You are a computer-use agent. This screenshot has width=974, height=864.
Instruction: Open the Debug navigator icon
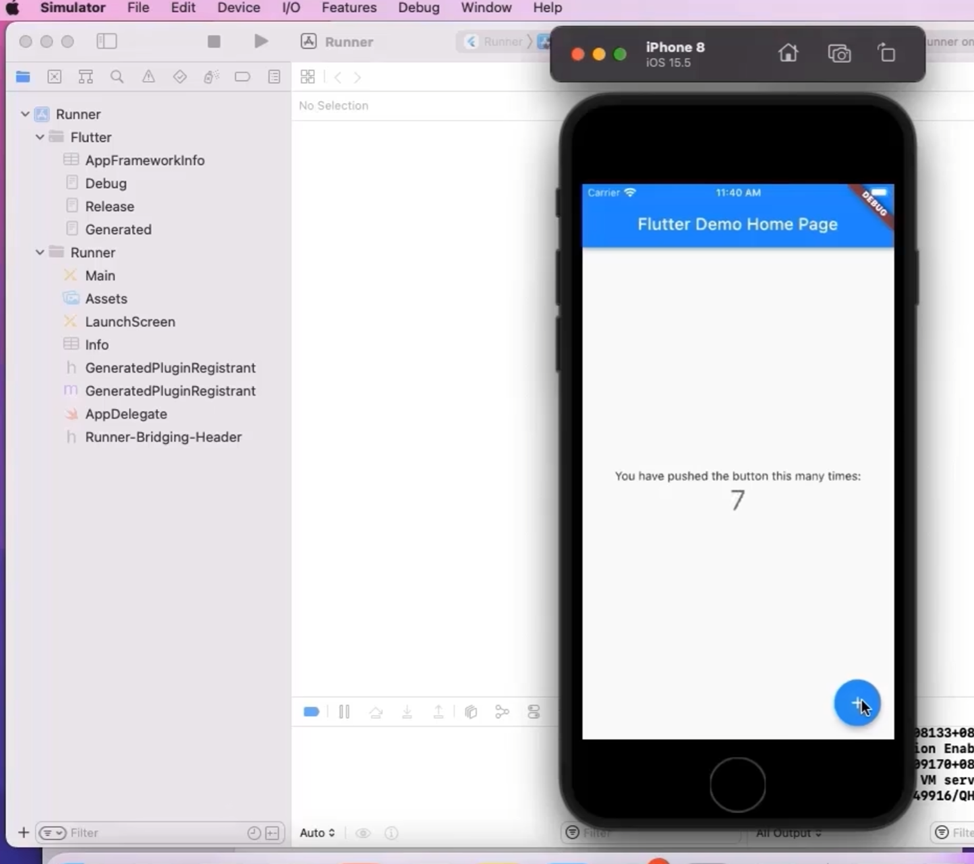[x=211, y=77]
